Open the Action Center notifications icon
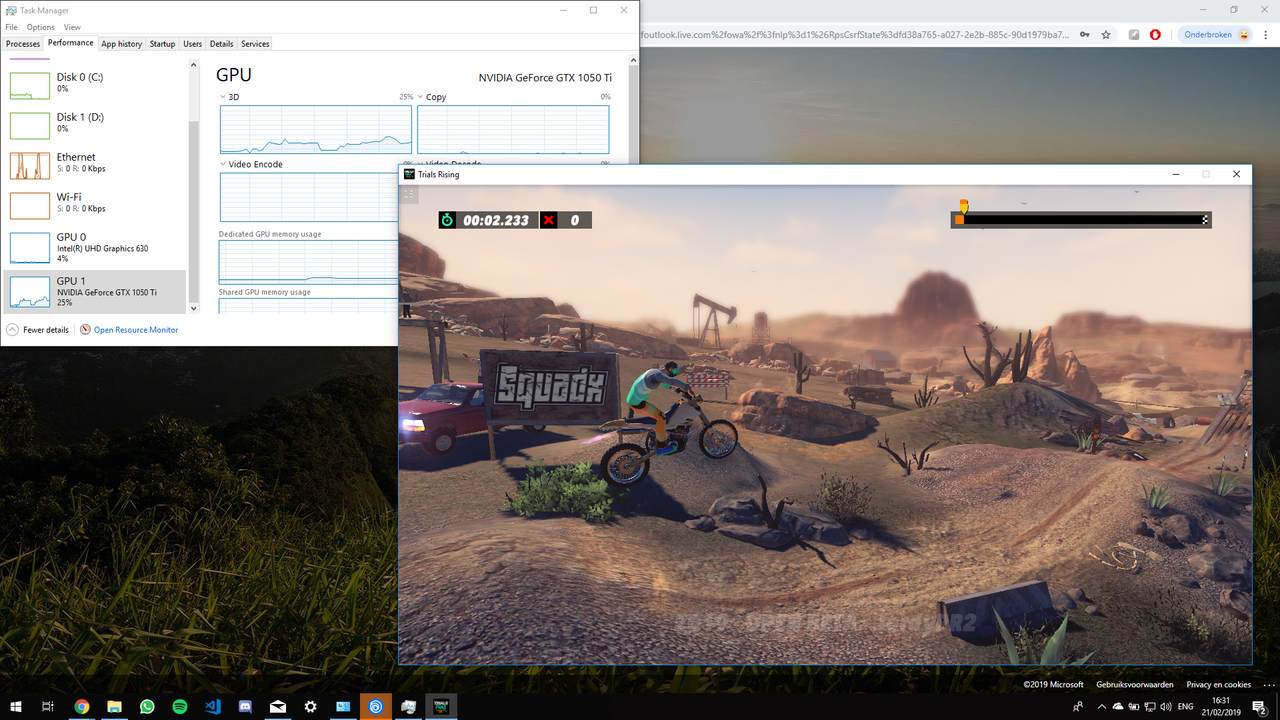Image resolution: width=1280 pixels, height=720 pixels. 1260,706
